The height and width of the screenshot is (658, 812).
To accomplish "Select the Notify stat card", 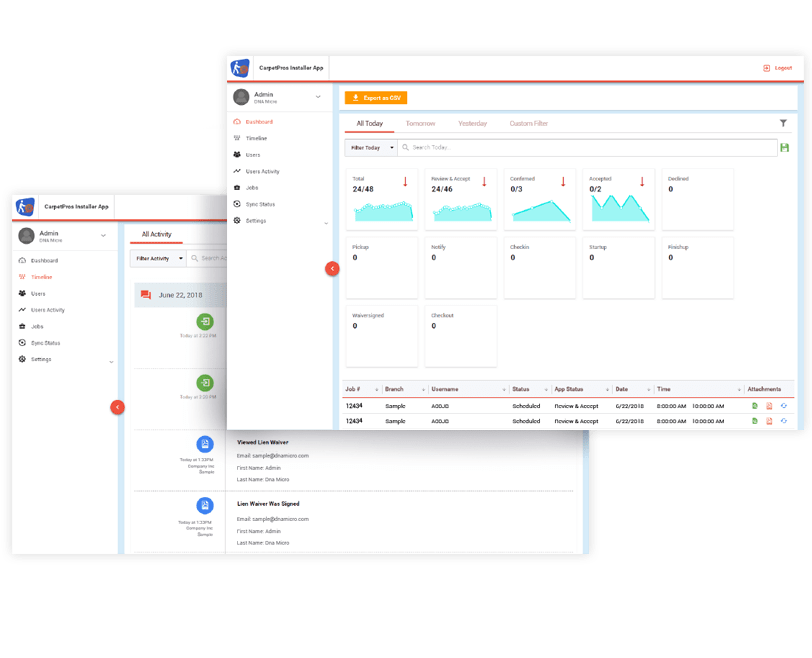I will 461,268.
